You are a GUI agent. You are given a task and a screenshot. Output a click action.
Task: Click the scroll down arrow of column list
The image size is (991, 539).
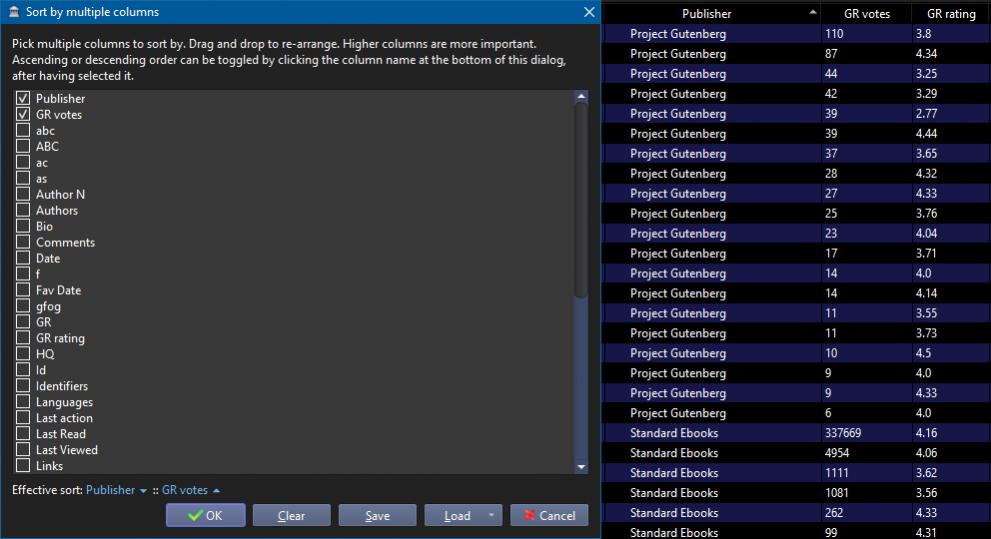click(x=581, y=467)
